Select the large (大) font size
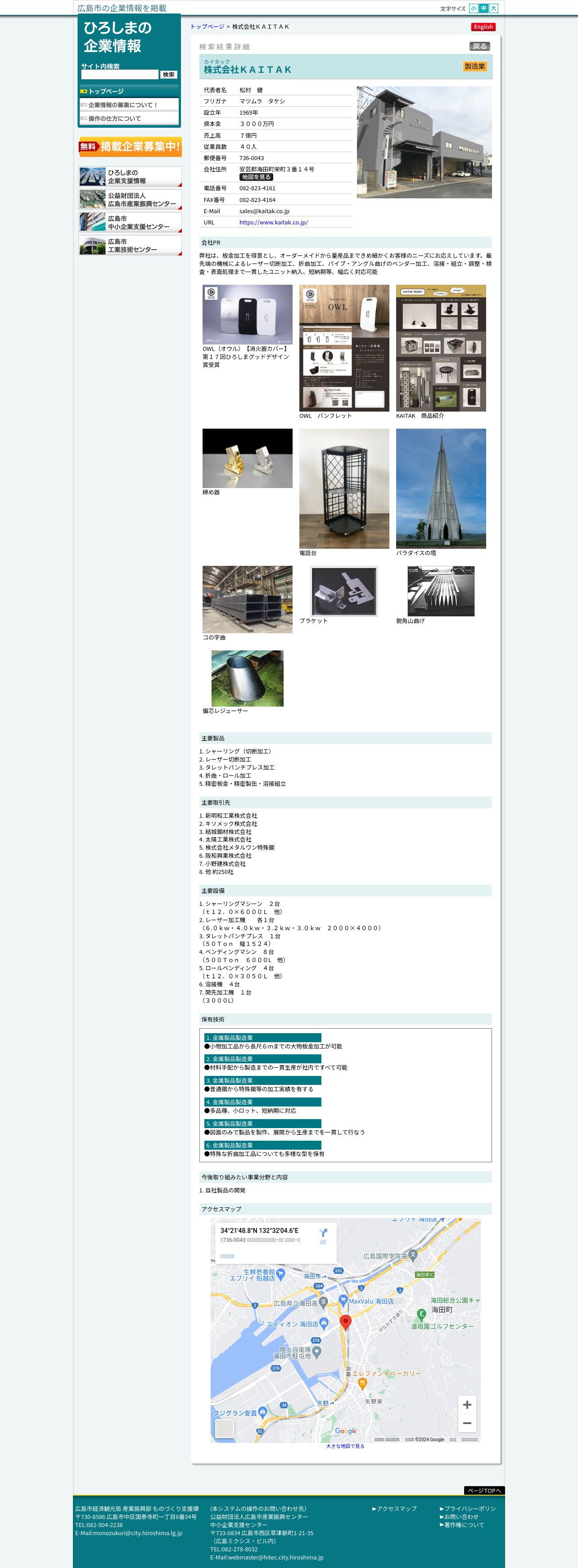This screenshot has width=578, height=1568. pyautogui.click(x=494, y=9)
